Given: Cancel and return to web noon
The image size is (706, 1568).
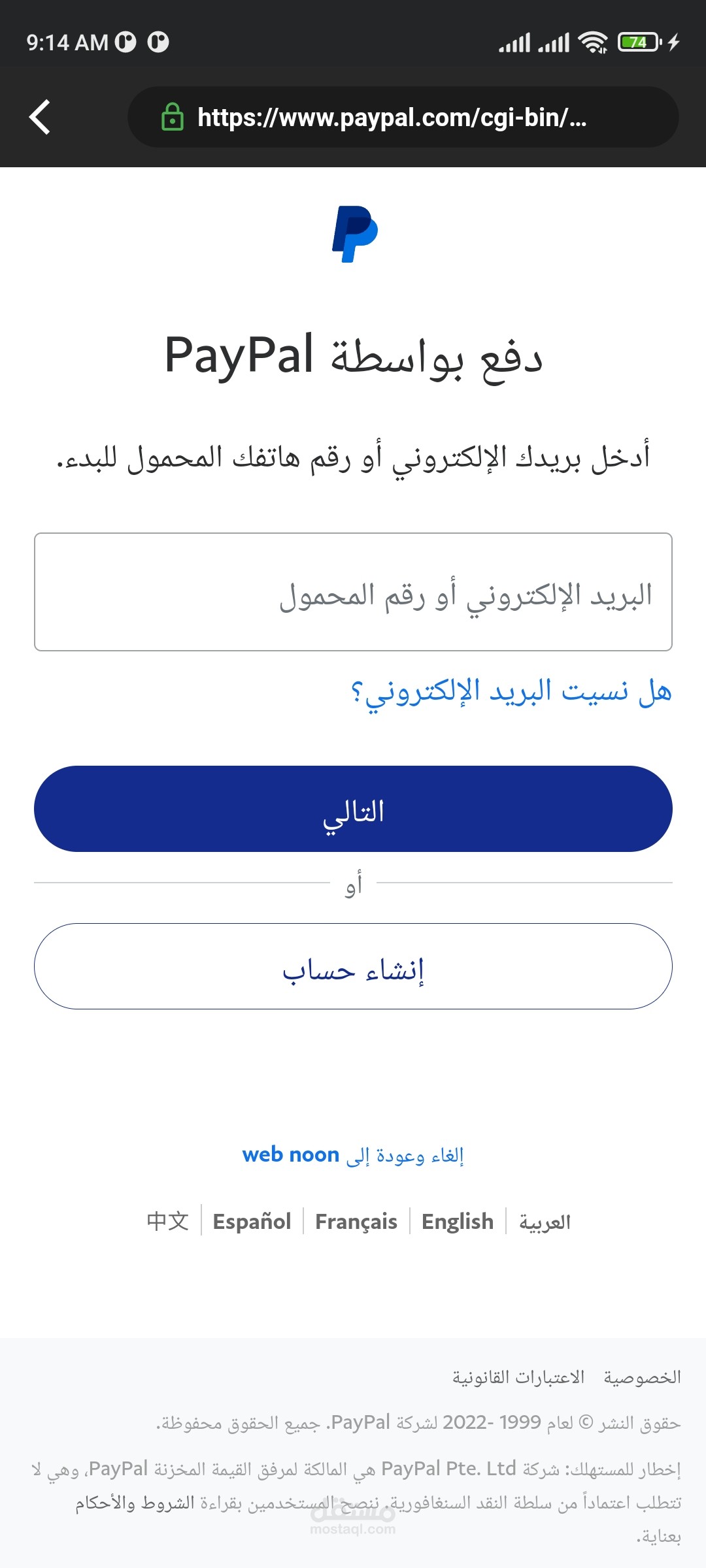Looking at the screenshot, I should (x=353, y=1155).
